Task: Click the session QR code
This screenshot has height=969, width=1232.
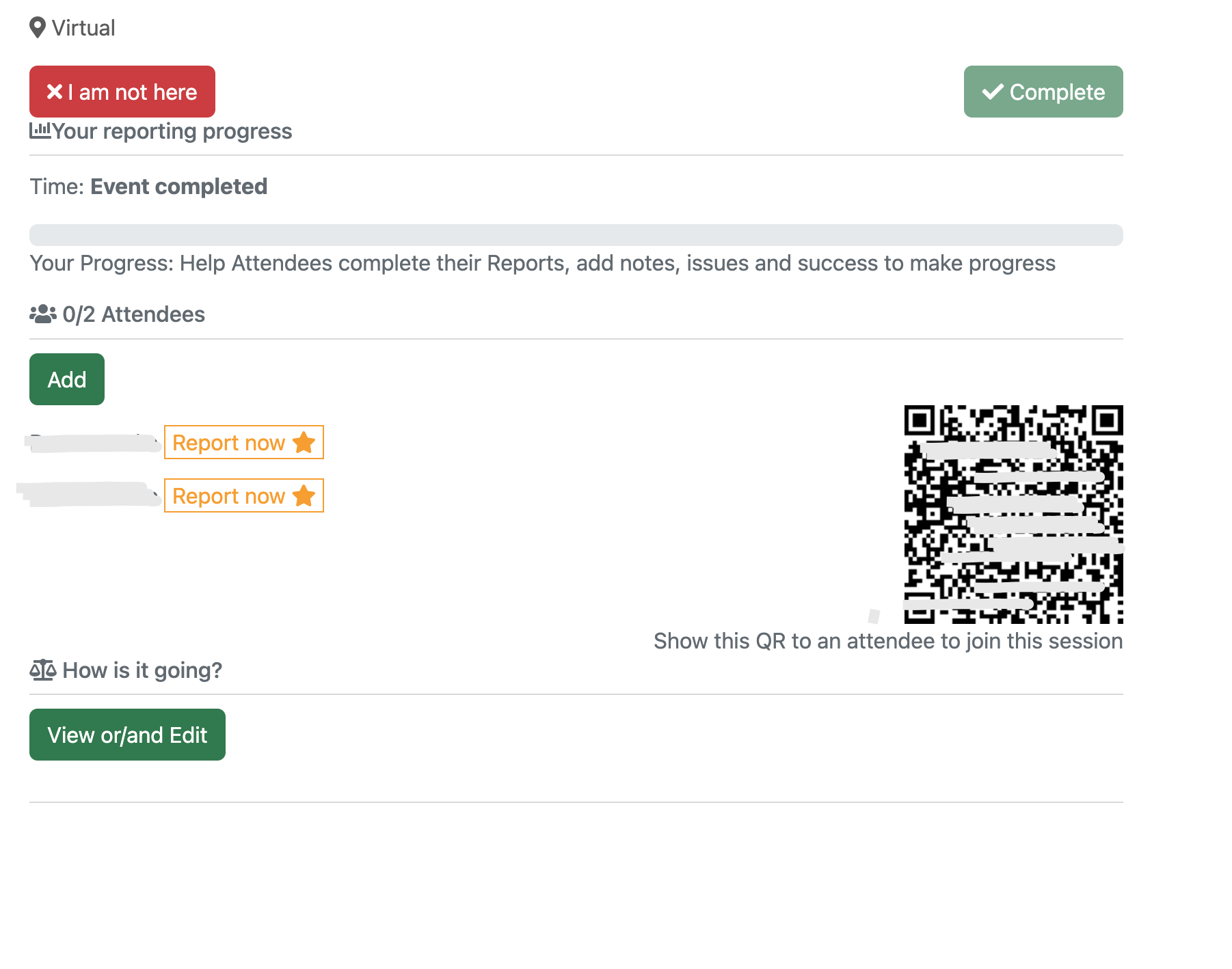Action: pyautogui.click(x=1014, y=515)
